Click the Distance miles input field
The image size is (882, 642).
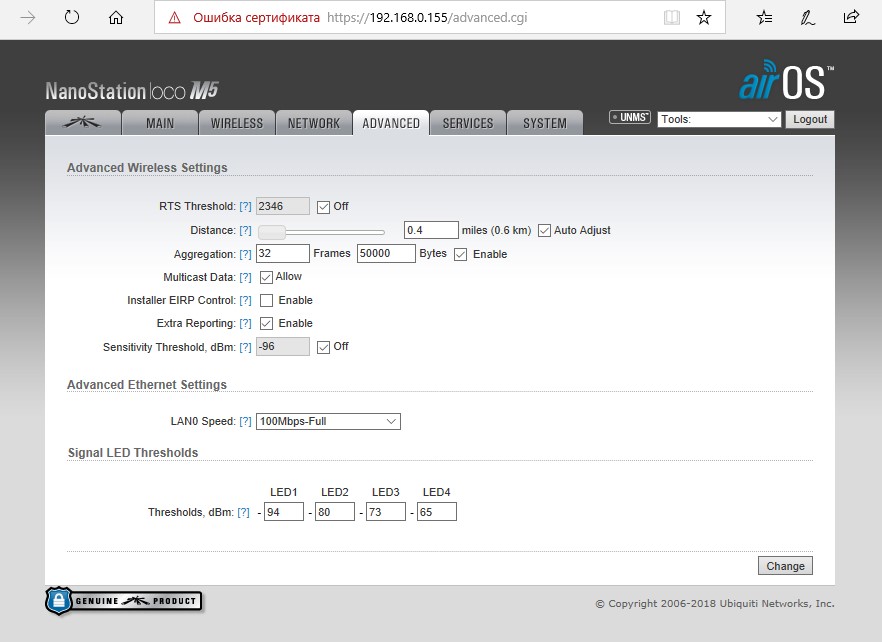pyautogui.click(x=431, y=230)
